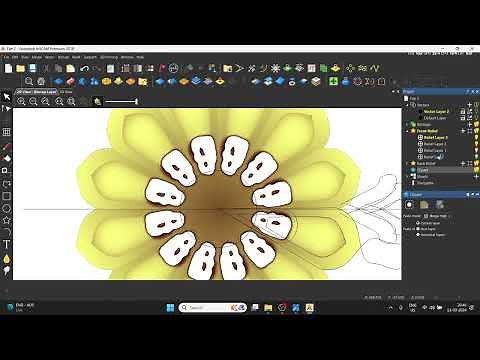
Task: Open the Help menu
Action: (140, 57)
